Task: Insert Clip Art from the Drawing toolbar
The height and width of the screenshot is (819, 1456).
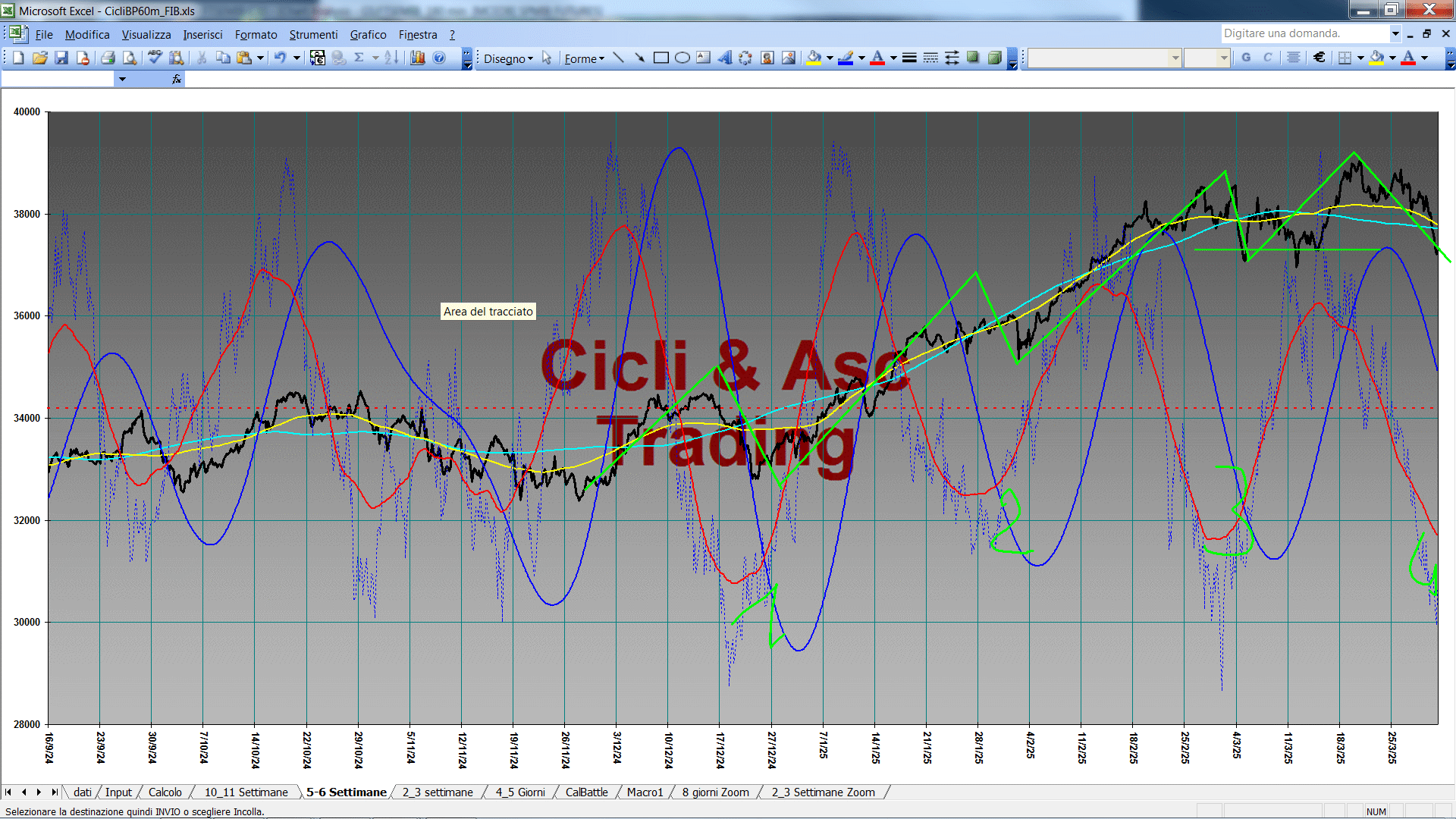Action: [767, 58]
